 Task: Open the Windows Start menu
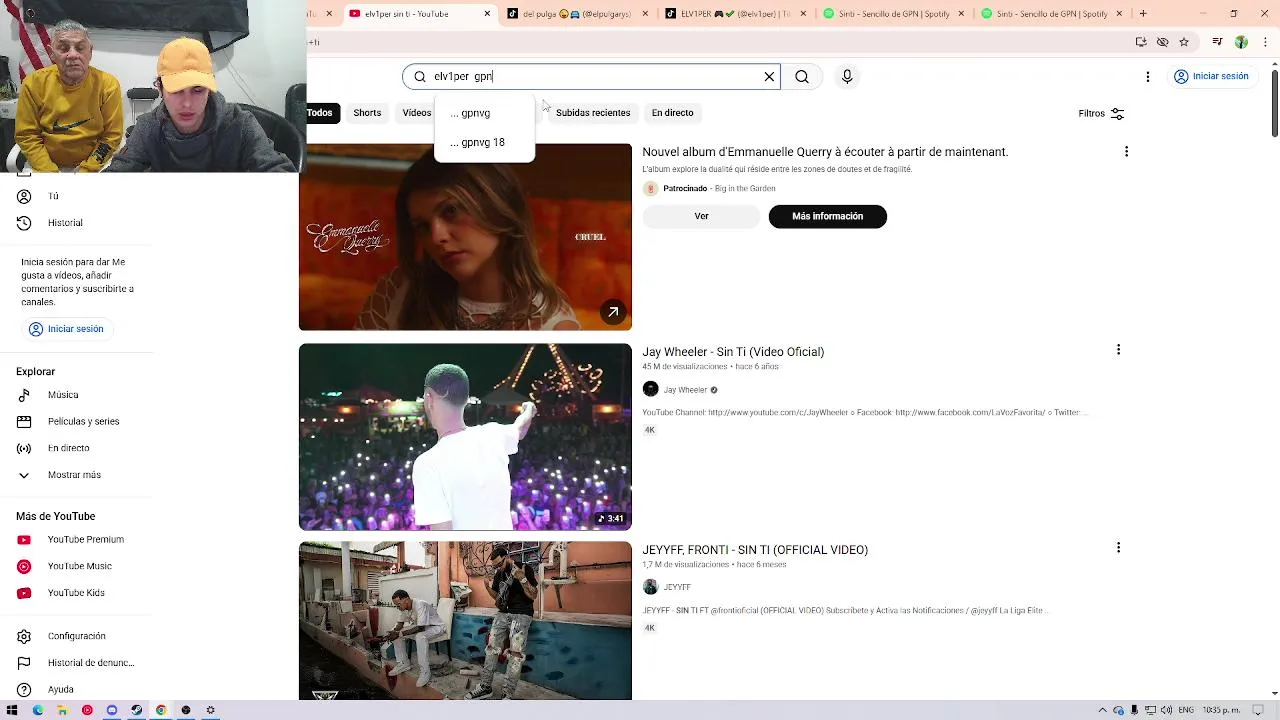(12, 710)
